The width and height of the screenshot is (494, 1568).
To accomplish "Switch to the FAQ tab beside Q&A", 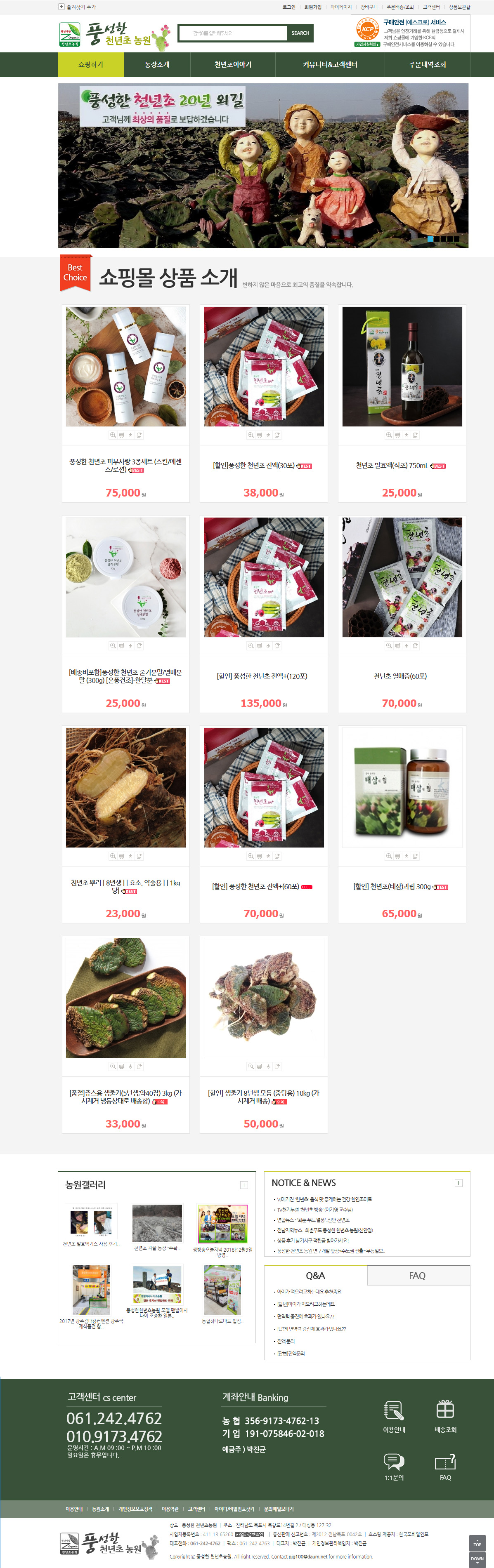I will point(418,1275).
